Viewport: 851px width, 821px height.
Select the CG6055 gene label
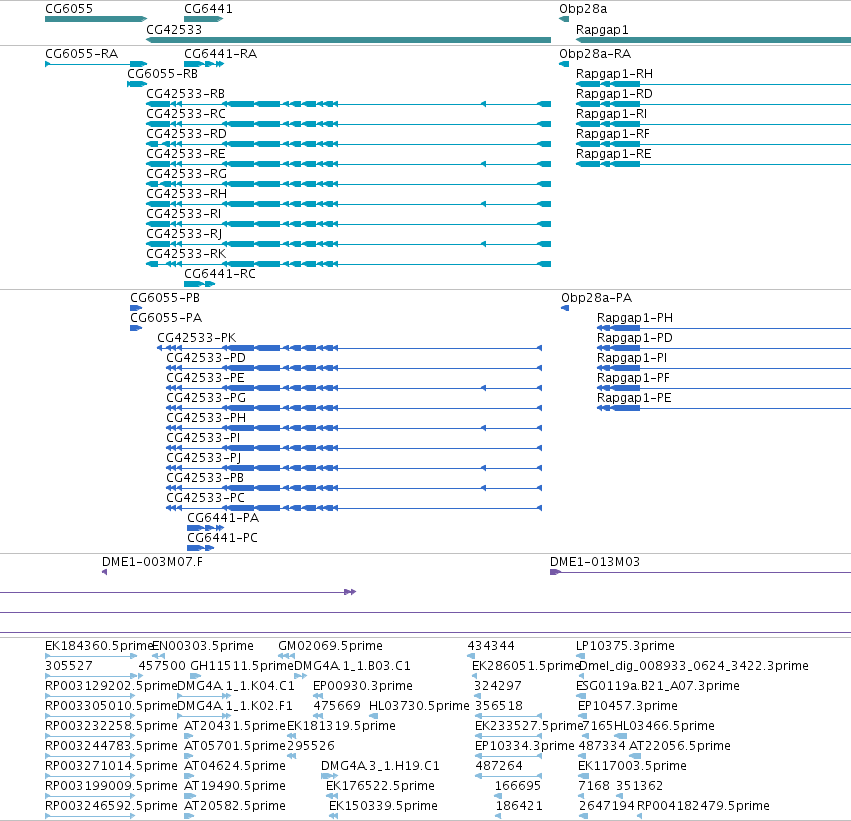click(69, 9)
